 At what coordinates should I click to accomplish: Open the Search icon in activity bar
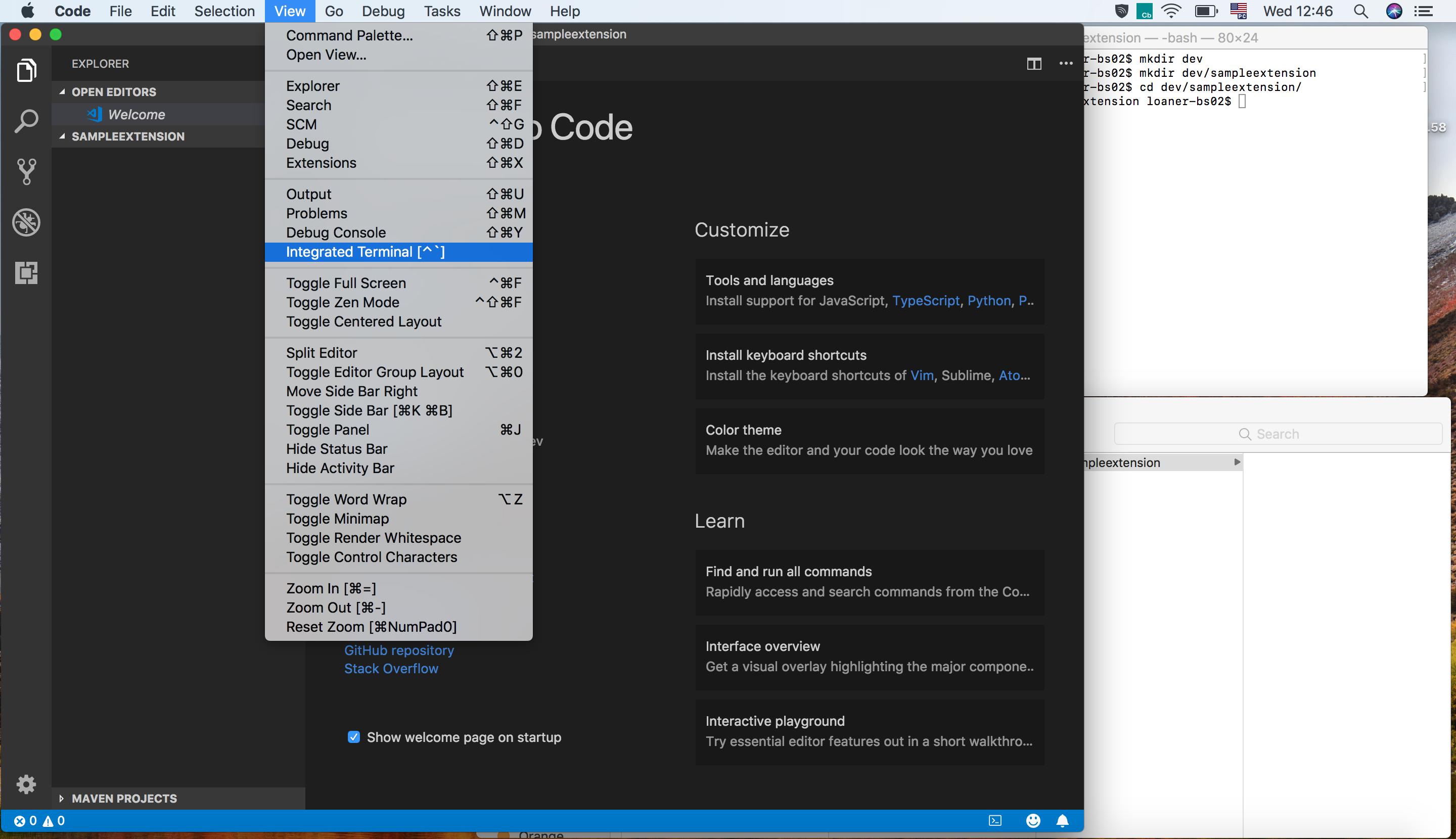[26, 121]
